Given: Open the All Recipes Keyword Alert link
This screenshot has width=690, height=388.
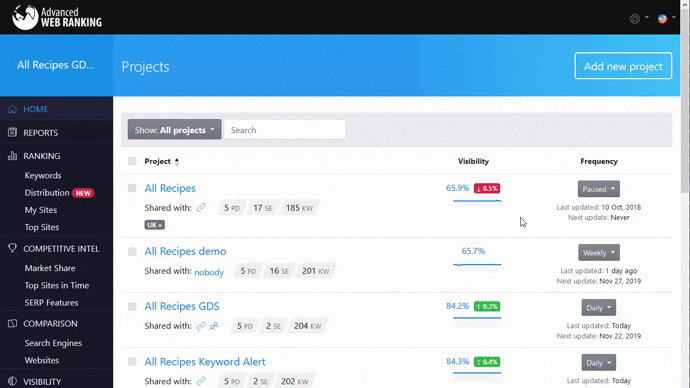Looking at the screenshot, I should (205, 362).
